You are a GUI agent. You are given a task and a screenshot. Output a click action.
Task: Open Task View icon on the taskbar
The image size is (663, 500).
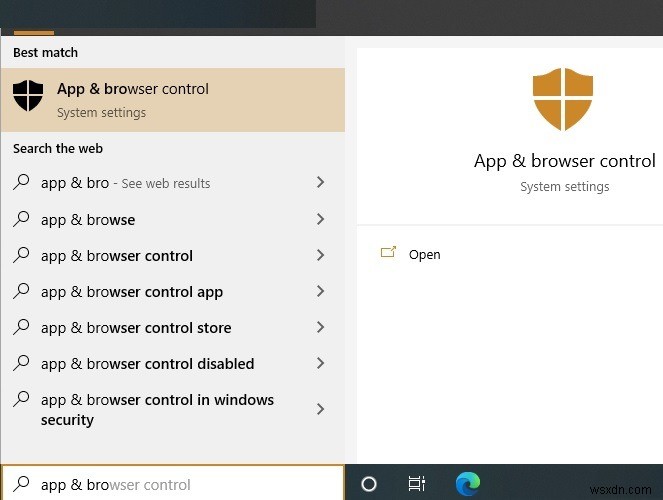coord(416,484)
